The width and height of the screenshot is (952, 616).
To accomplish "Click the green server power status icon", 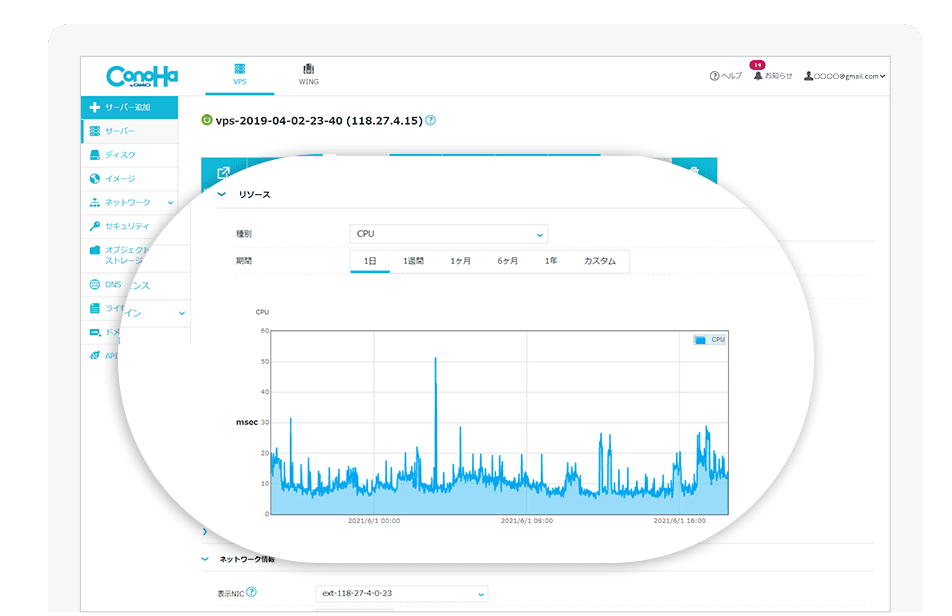I will pos(207,120).
